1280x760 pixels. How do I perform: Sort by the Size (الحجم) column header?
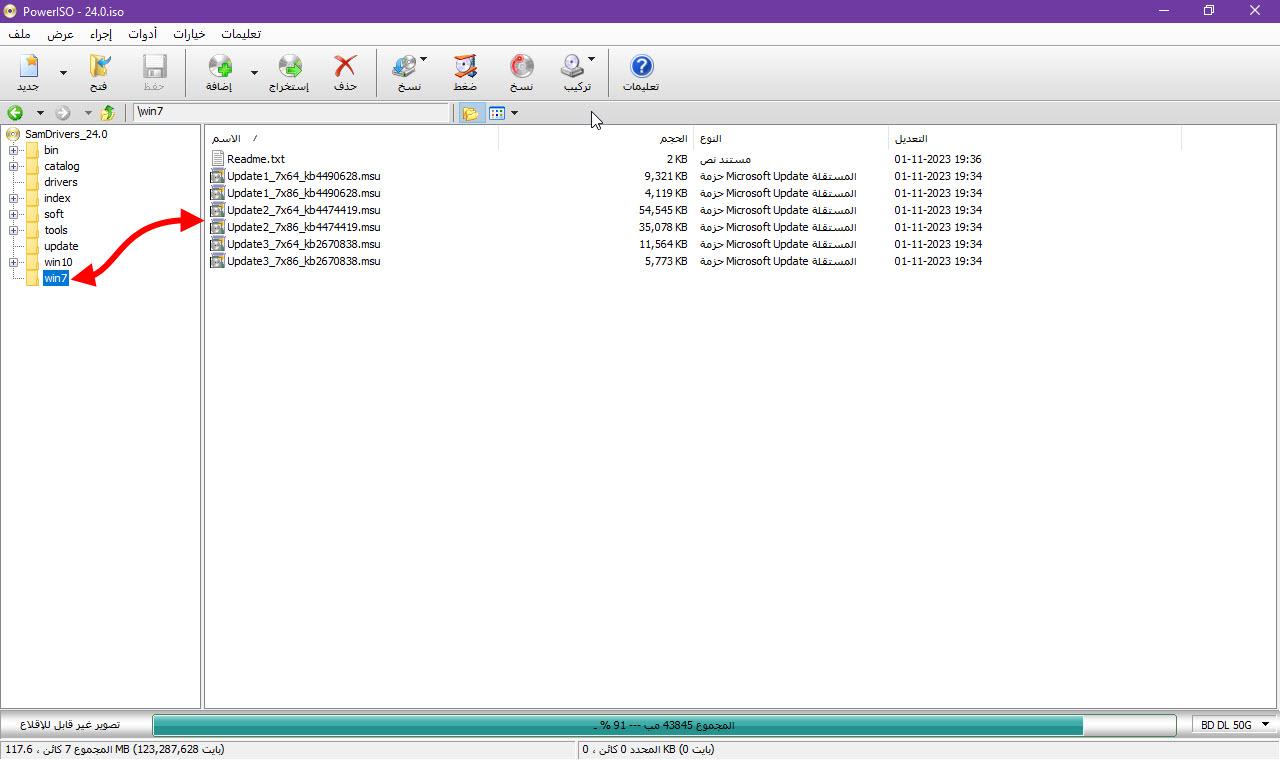click(595, 138)
